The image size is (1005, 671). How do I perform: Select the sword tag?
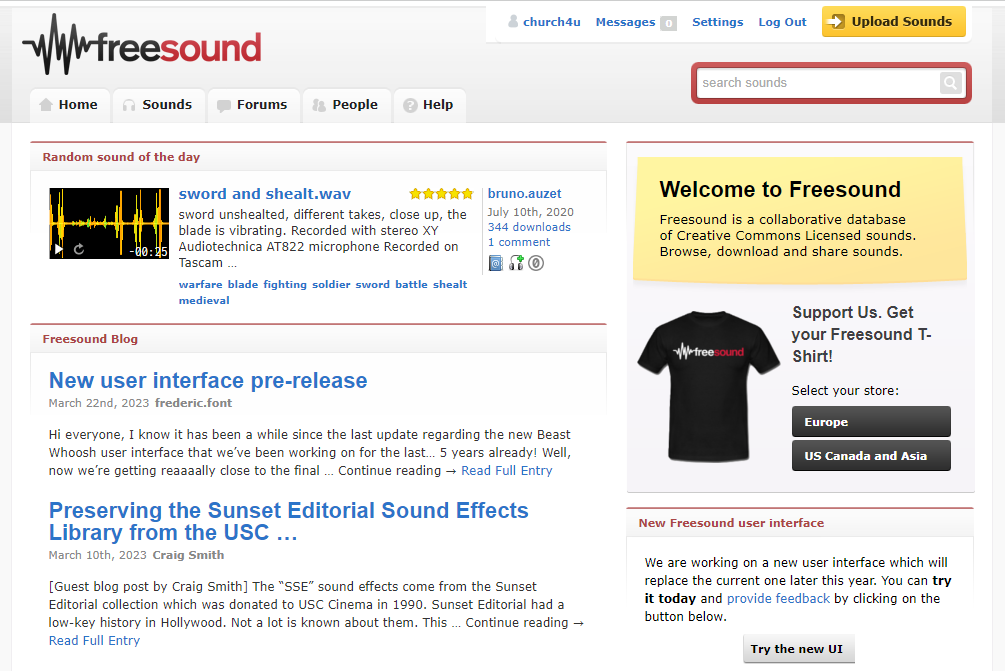point(372,285)
